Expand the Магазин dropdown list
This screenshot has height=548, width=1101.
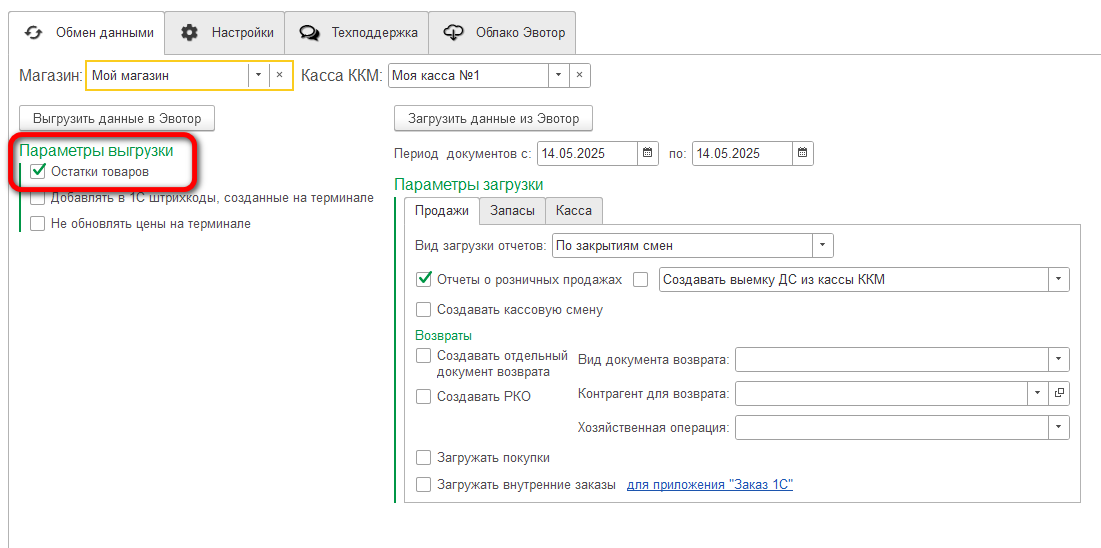(258, 75)
